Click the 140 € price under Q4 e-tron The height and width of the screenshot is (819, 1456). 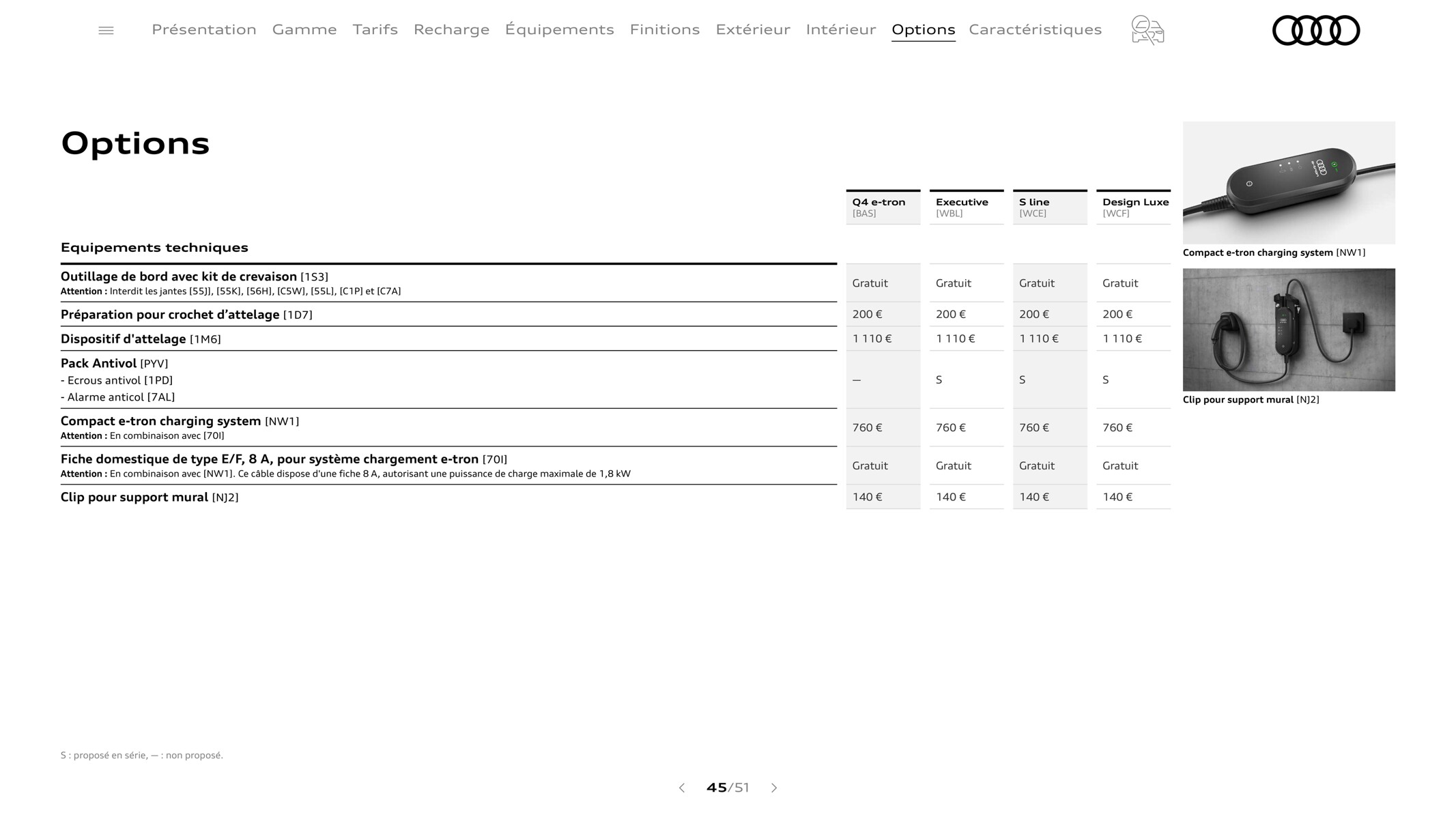coord(867,498)
